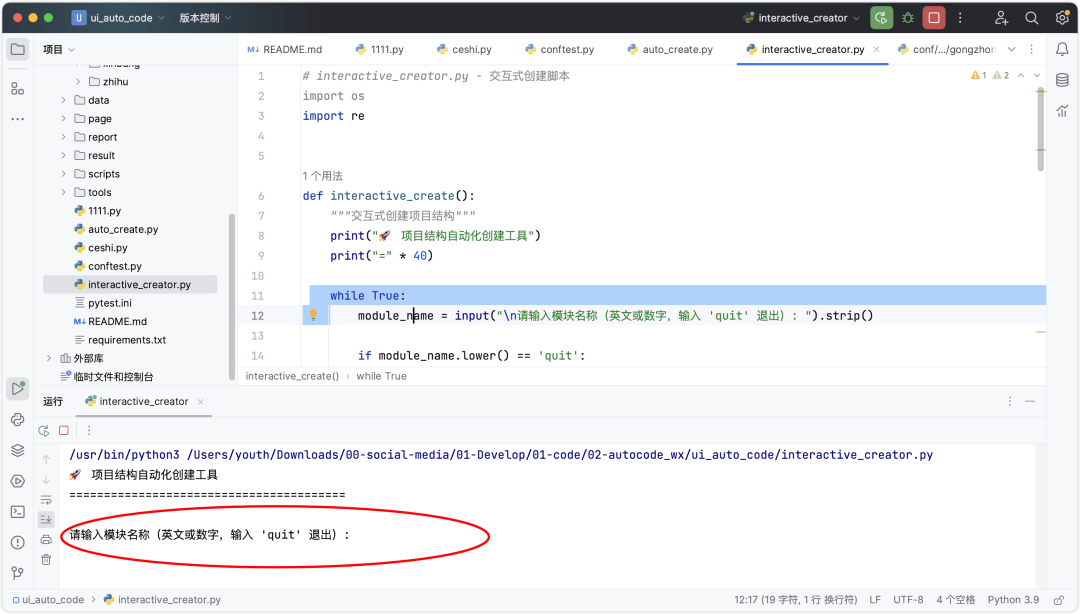Open Search Everywhere magnifier

(x=1031, y=18)
